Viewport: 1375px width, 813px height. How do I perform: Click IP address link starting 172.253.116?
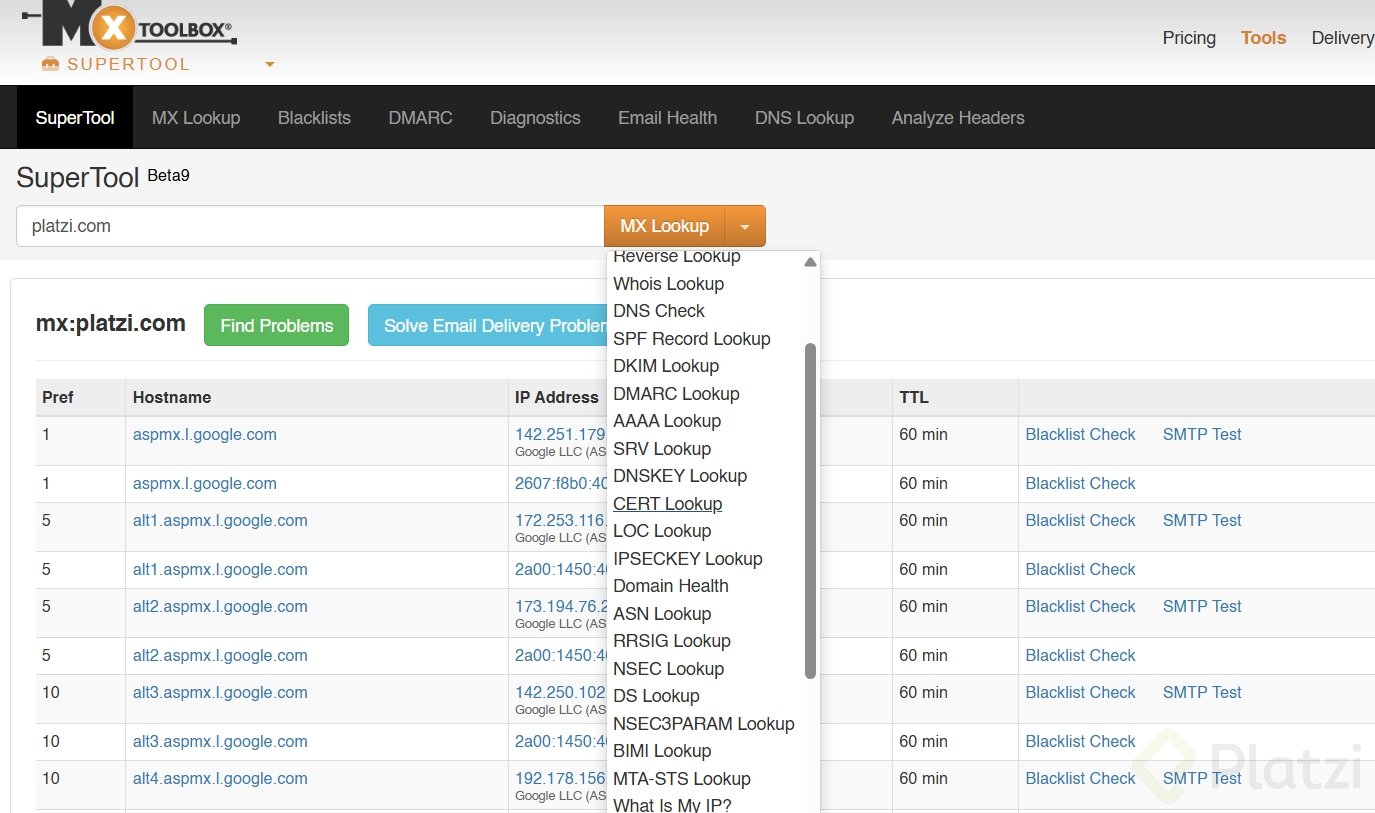coord(561,521)
